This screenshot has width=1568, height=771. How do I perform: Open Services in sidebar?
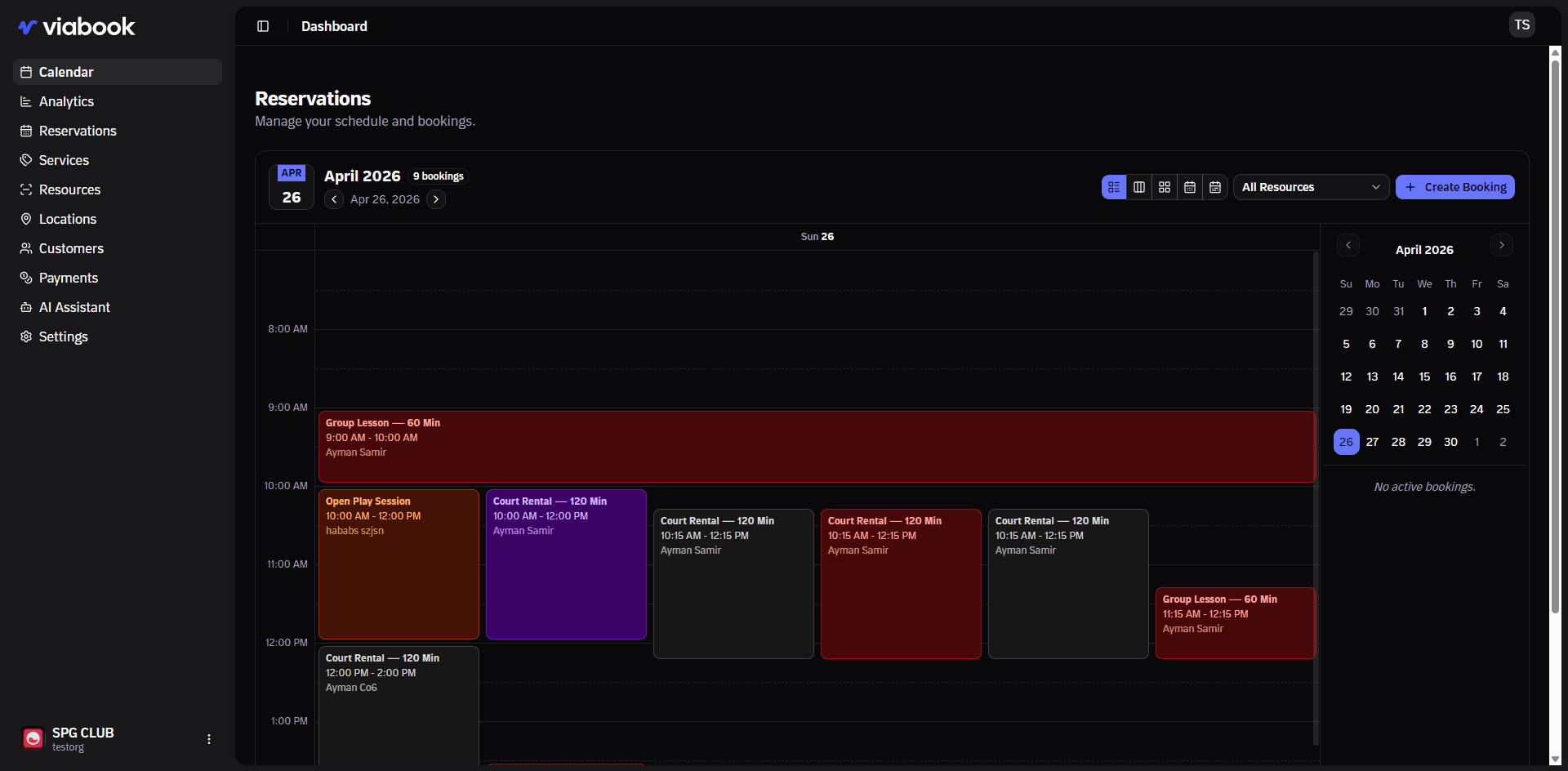click(x=118, y=160)
